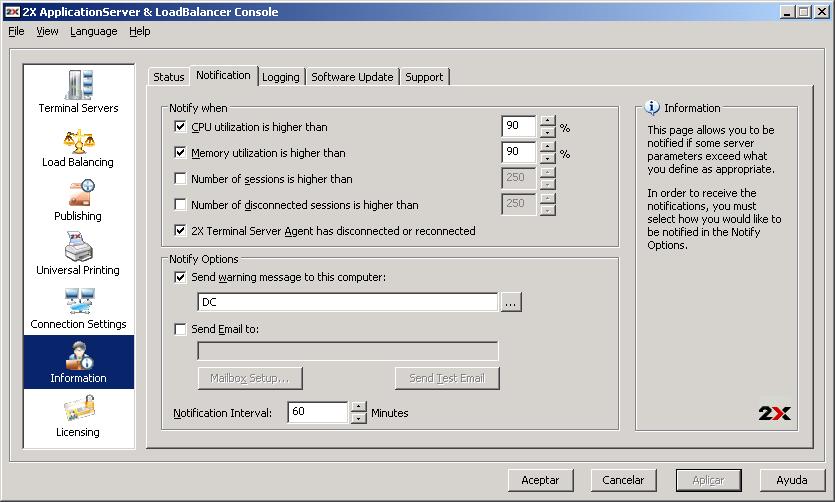Click the Mailbox Setup button
The height and width of the screenshot is (502, 835).
[x=250, y=378]
